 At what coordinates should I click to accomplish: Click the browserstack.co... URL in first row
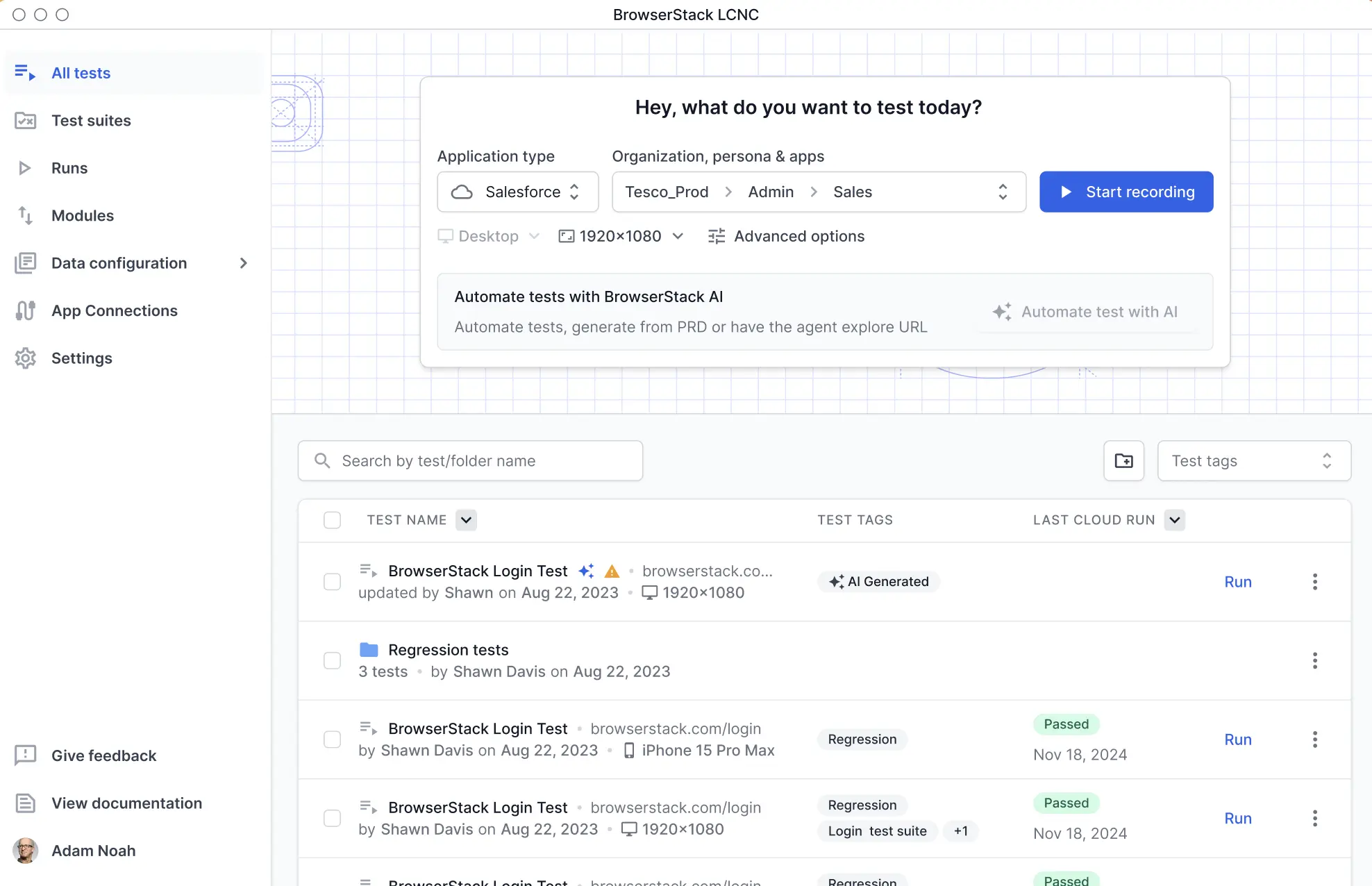[708, 571]
